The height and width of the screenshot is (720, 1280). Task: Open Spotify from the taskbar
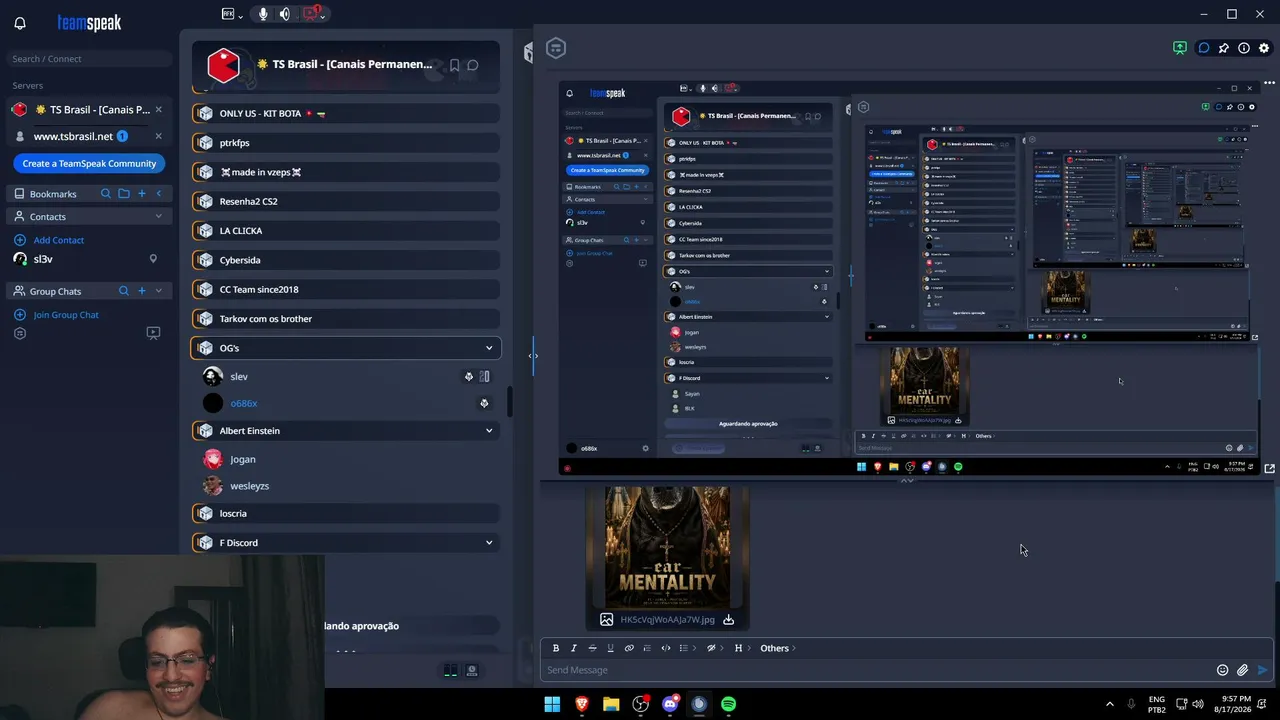[x=729, y=704]
